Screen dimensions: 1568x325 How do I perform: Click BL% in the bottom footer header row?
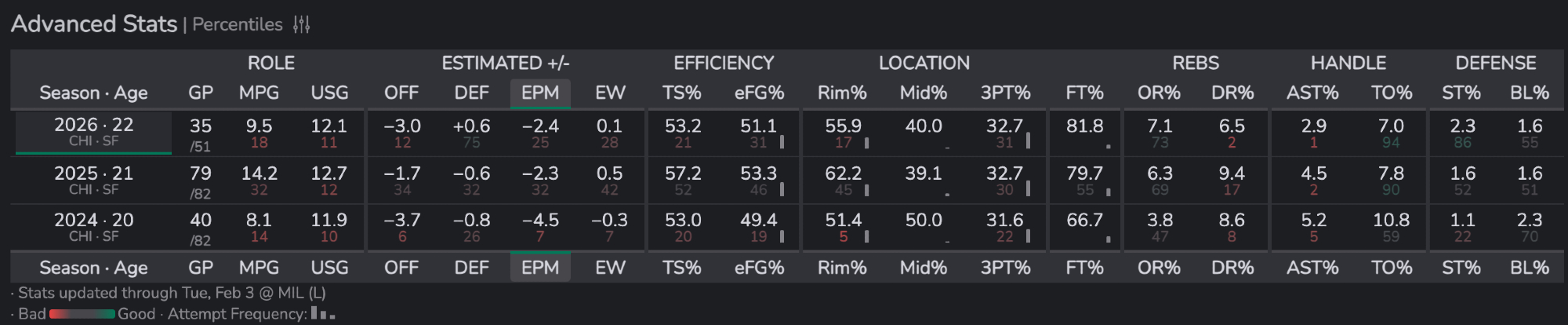click(x=1529, y=268)
